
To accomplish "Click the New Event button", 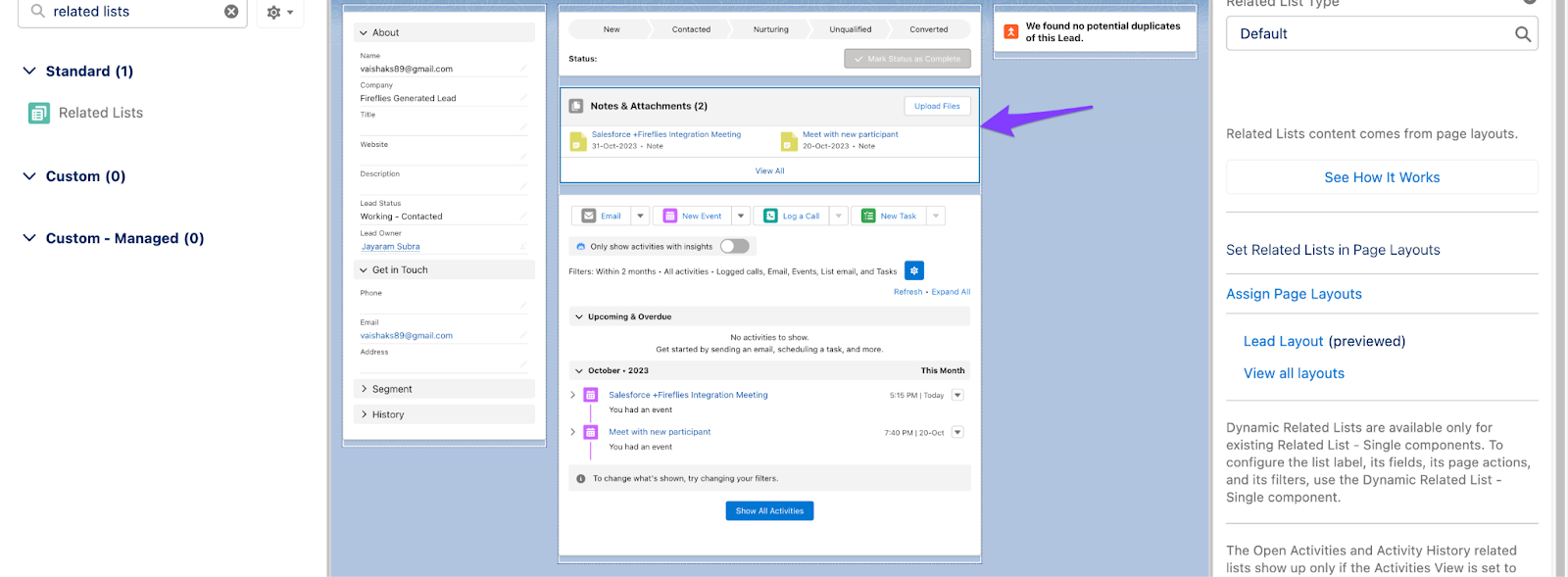I will [x=692, y=216].
